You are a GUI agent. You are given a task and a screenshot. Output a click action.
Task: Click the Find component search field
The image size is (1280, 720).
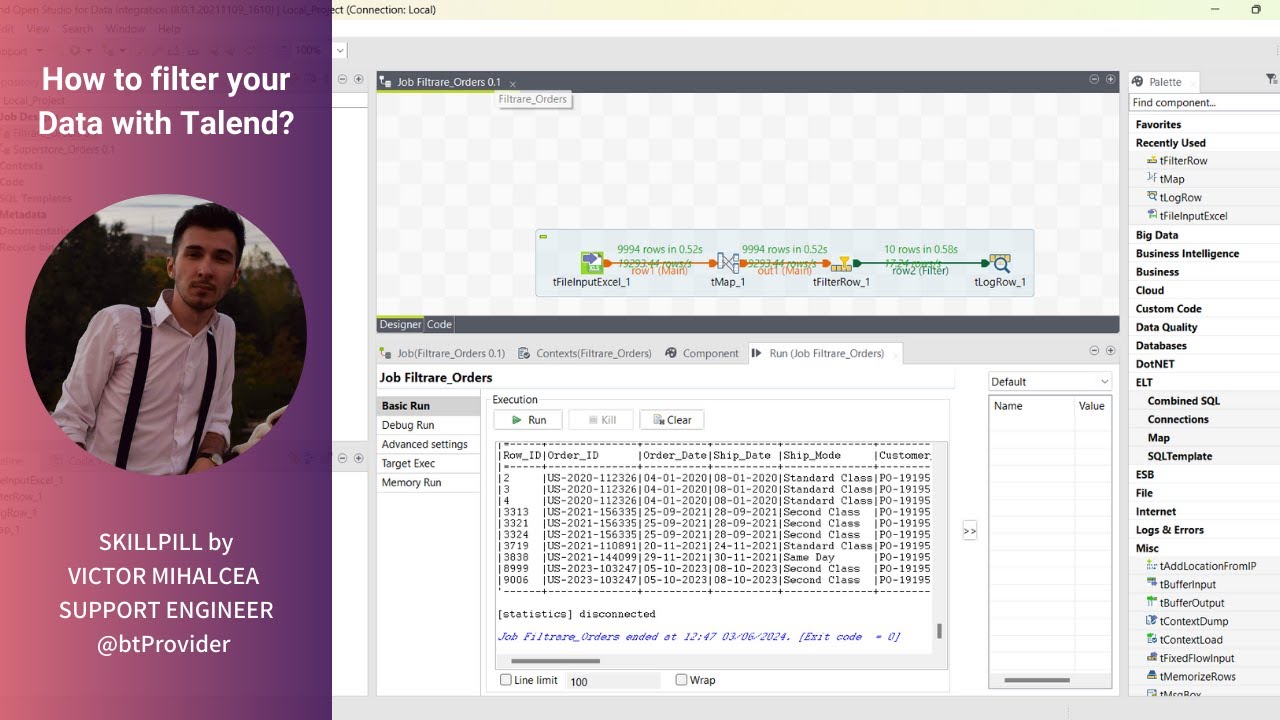(x=1204, y=102)
